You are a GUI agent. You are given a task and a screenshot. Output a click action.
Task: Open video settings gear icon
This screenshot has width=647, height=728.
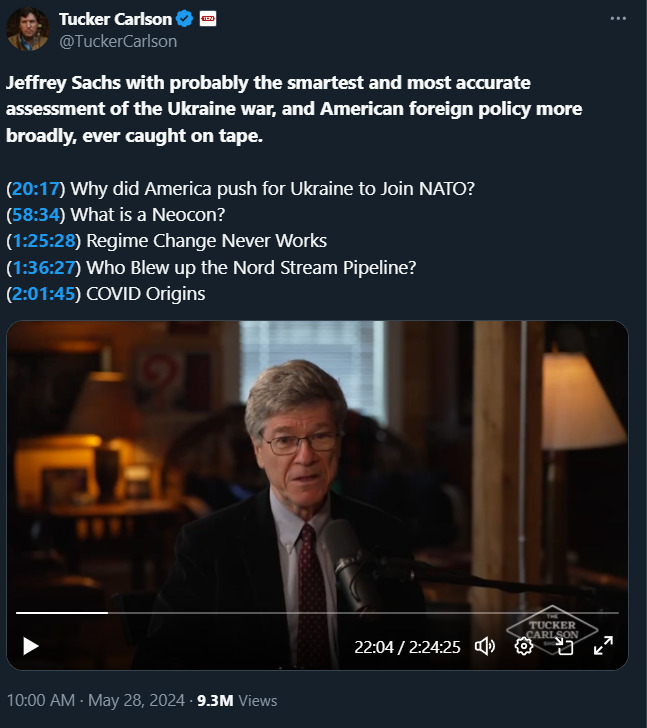524,646
